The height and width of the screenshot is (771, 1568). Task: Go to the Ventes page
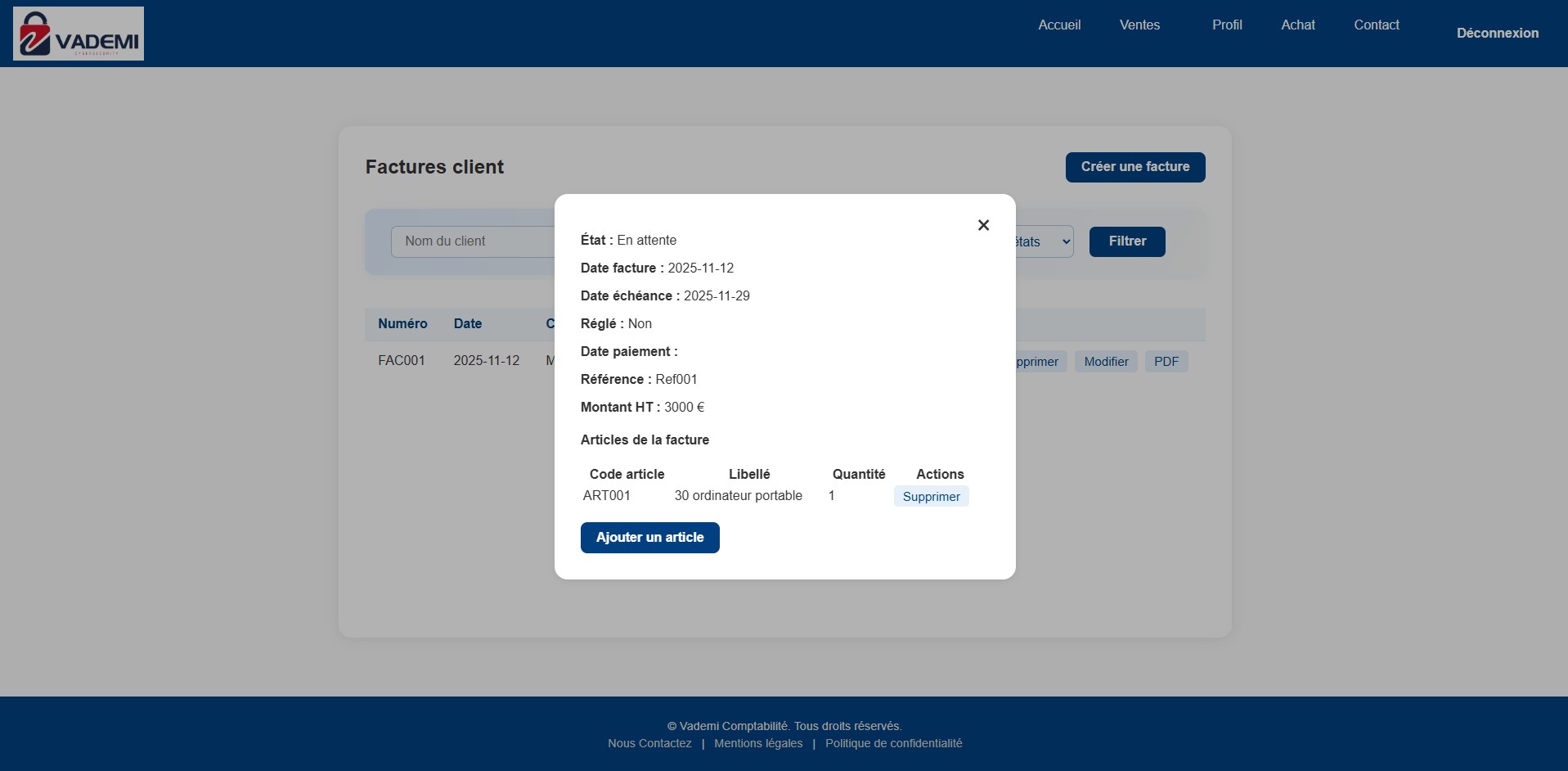[x=1139, y=25]
